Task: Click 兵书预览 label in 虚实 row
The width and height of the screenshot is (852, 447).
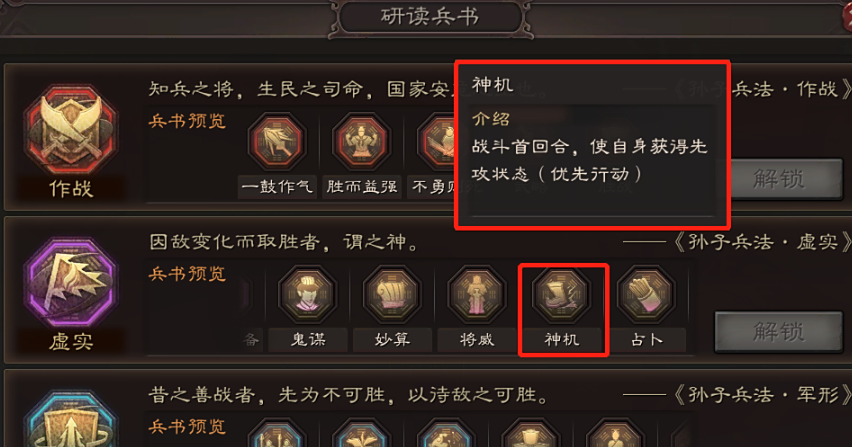Action: point(187,274)
